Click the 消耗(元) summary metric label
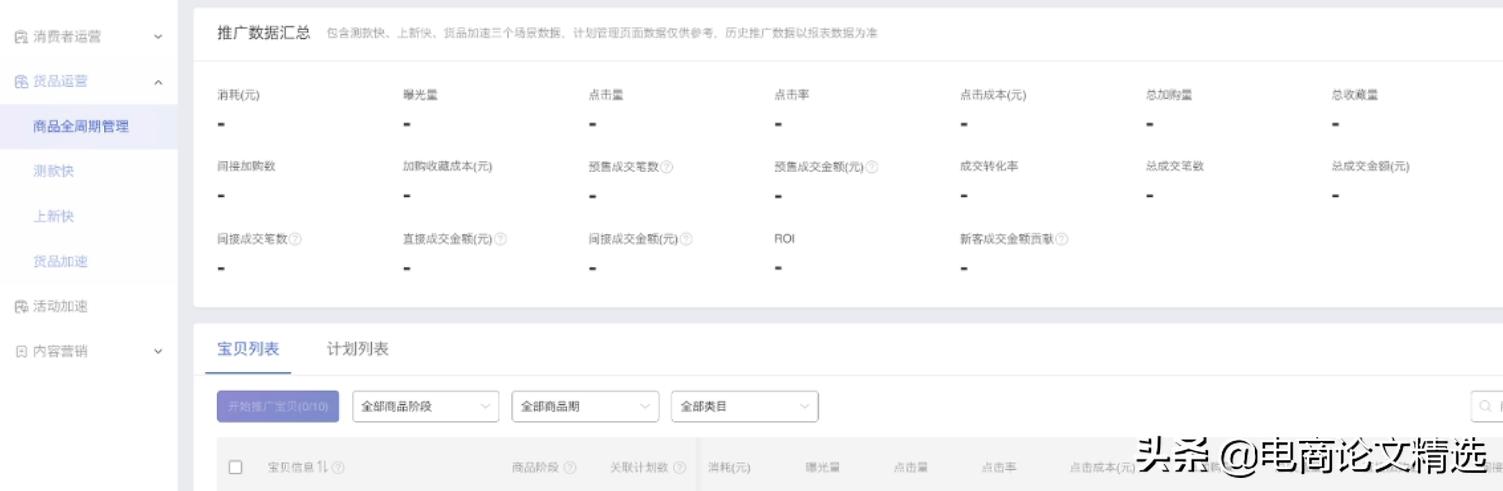This screenshot has height=491, width=1503. pos(238,95)
